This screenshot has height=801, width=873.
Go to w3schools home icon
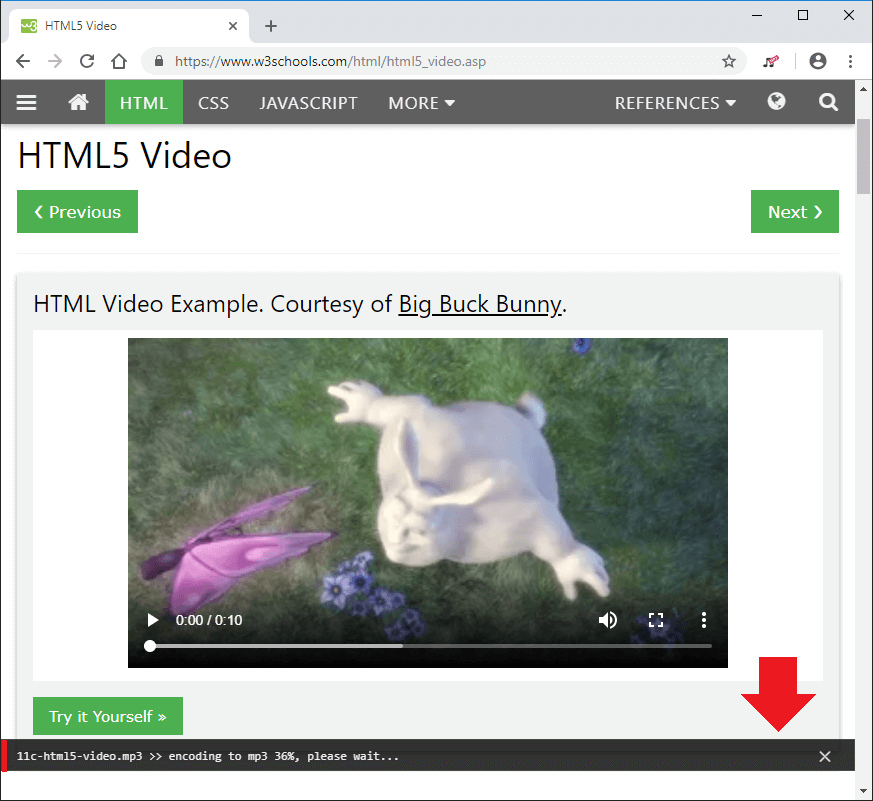point(79,102)
